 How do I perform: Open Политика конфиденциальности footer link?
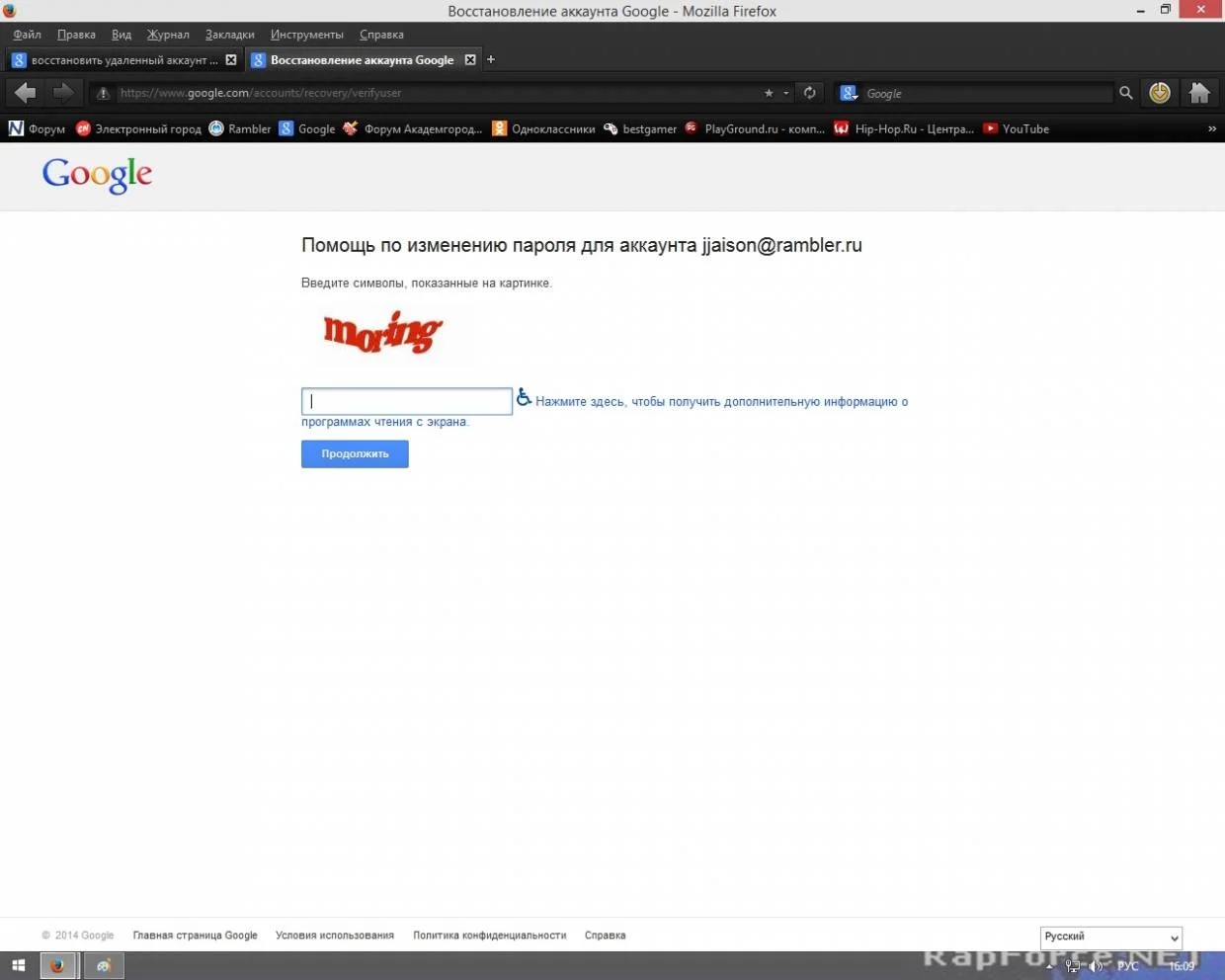[490, 936]
